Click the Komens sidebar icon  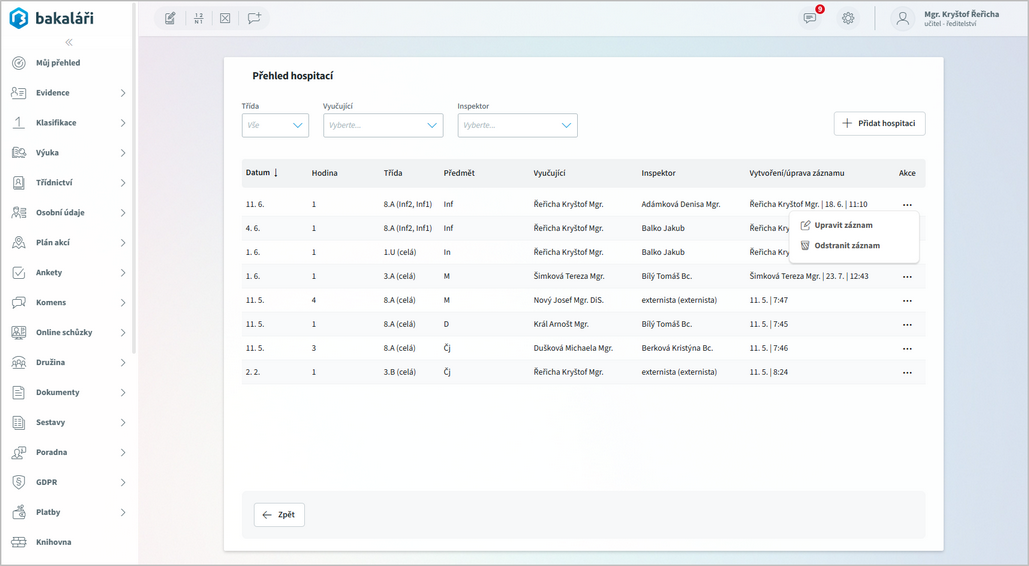coord(19,303)
